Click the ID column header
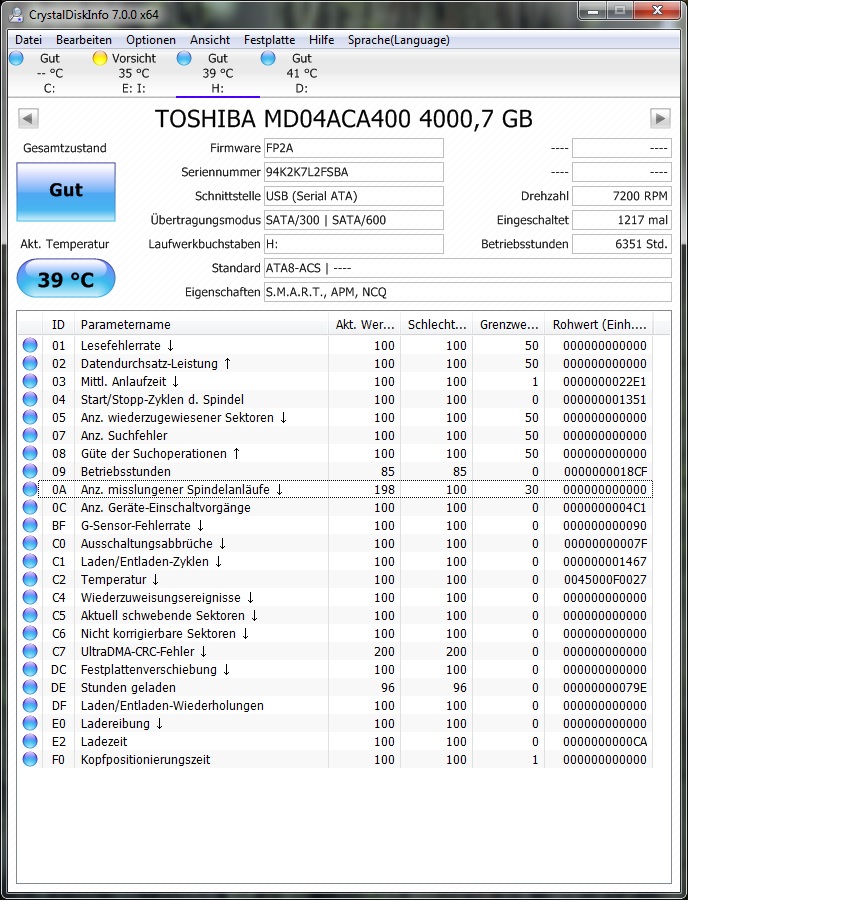 coord(59,325)
